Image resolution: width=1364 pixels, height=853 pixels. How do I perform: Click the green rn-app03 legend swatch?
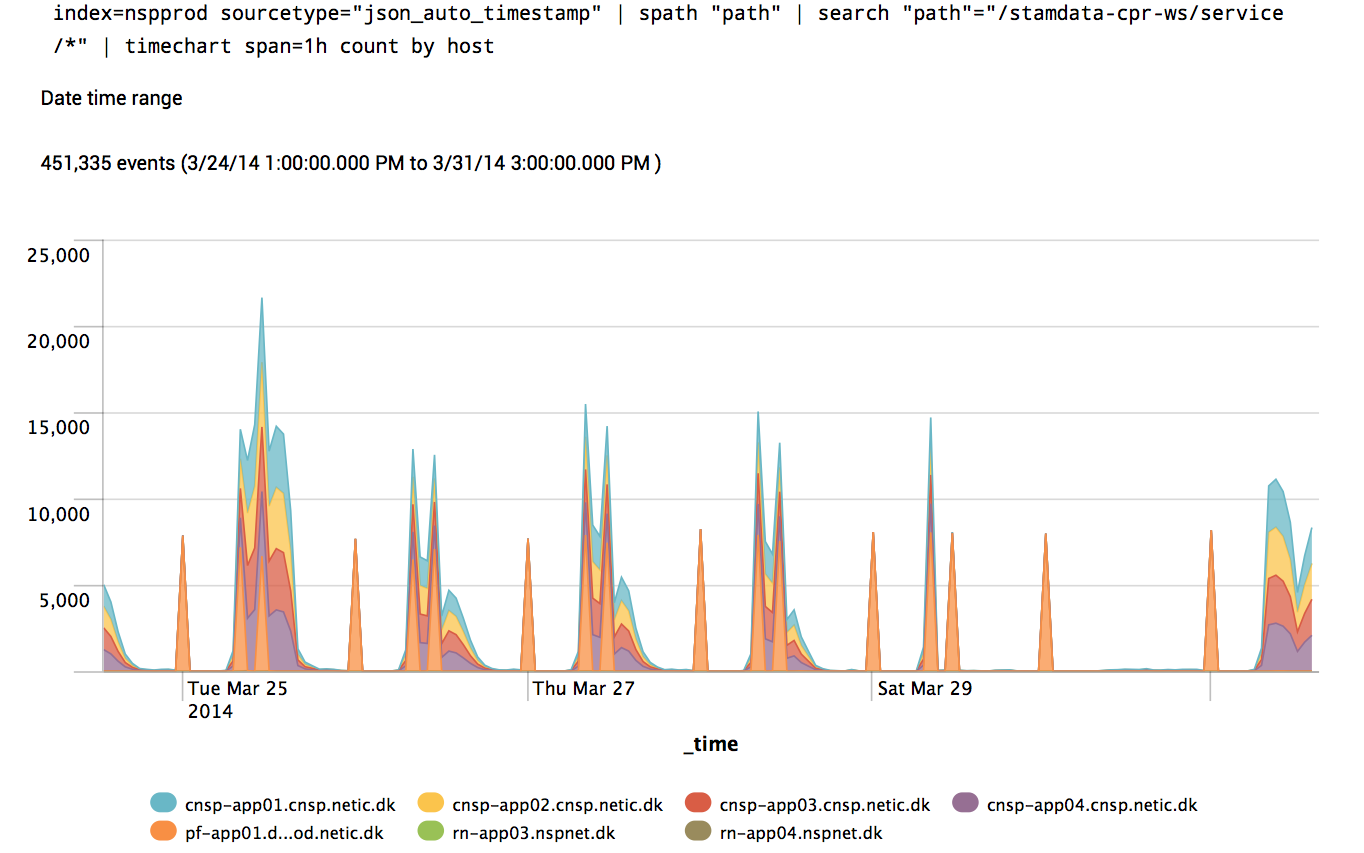[431, 830]
